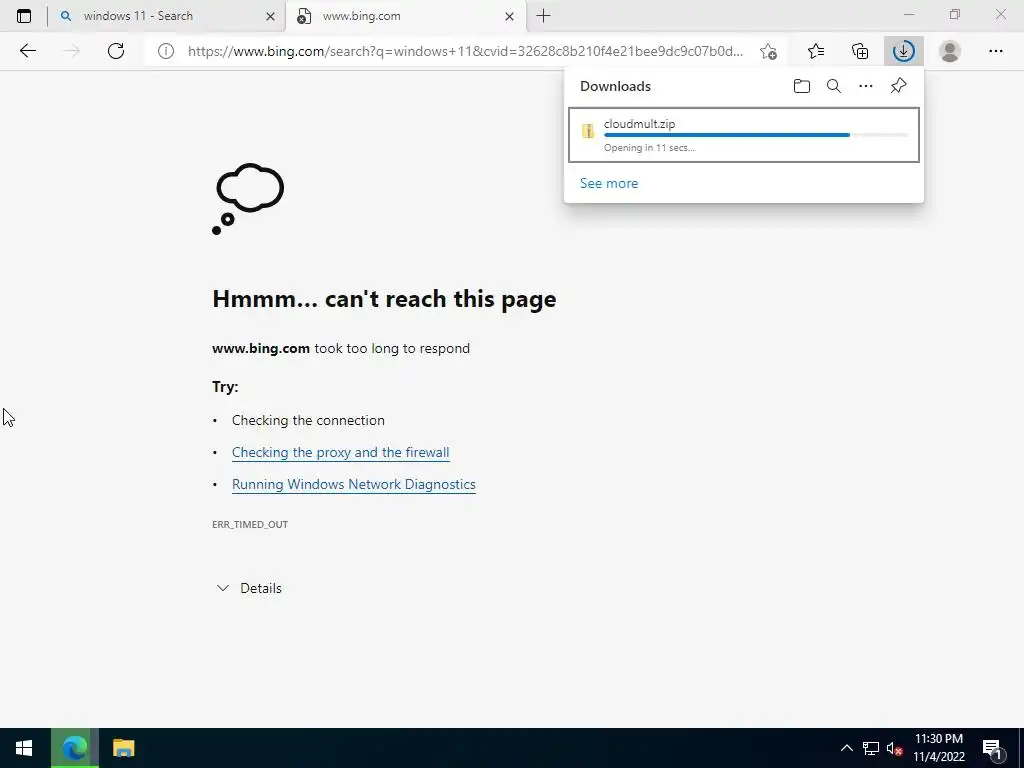Image resolution: width=1024 pixels, height=768 pixels.
Task: Switch to the windows 11 - Search tab
Action: pyautogui.click(x=167, y=16)
